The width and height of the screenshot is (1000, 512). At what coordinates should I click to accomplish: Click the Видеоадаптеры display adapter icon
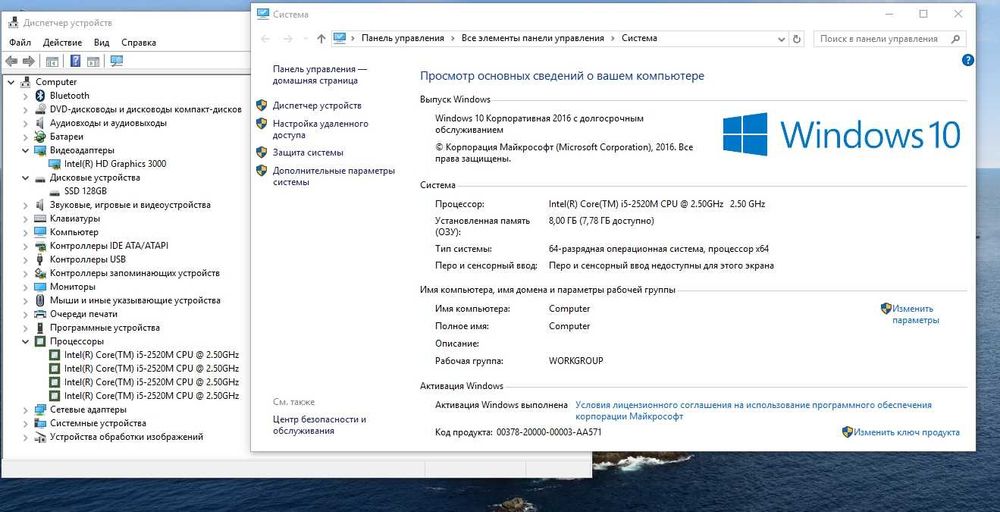(x=40, y=150)
